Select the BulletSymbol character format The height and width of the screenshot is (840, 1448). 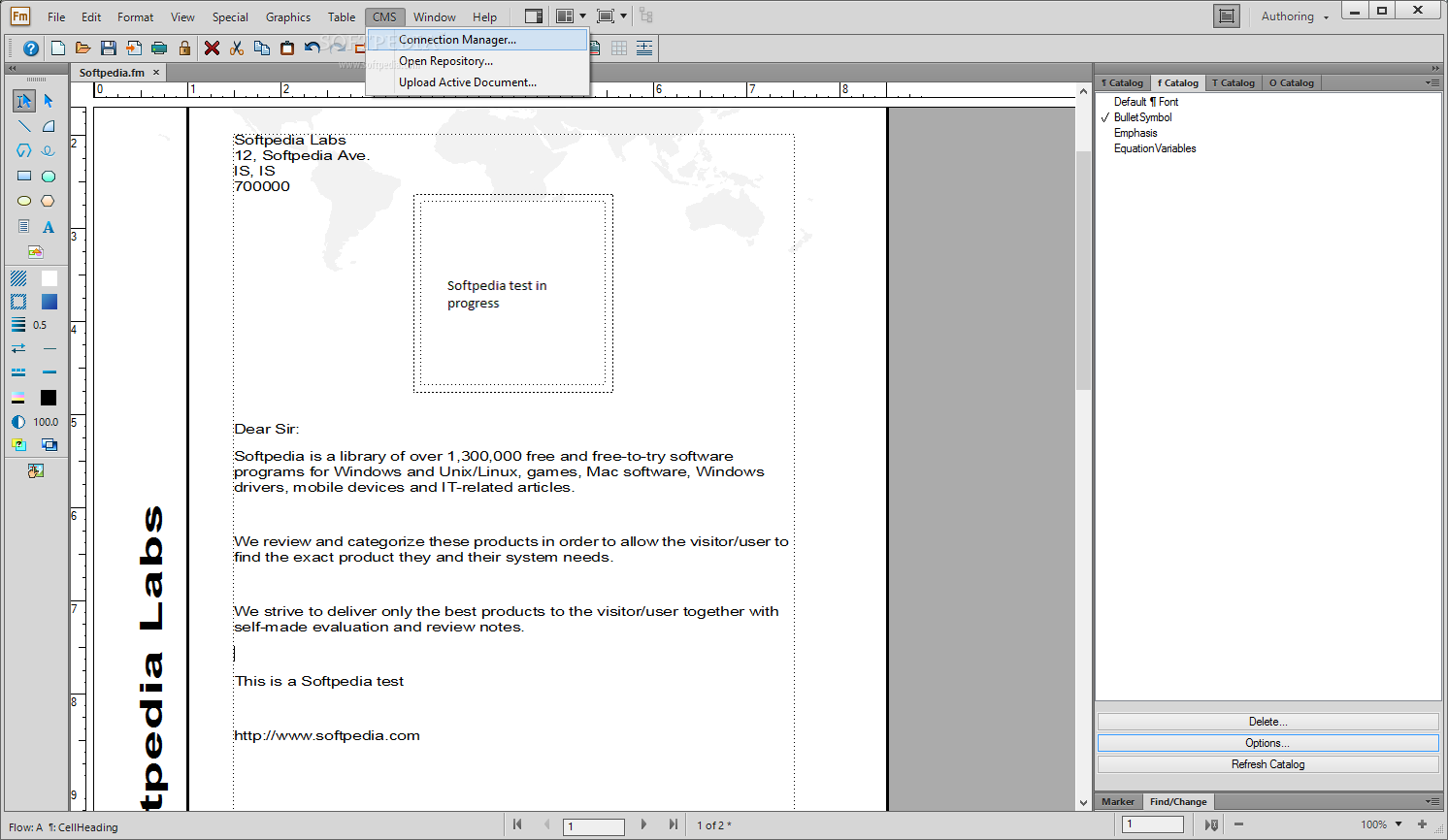tap(1142, 117)
